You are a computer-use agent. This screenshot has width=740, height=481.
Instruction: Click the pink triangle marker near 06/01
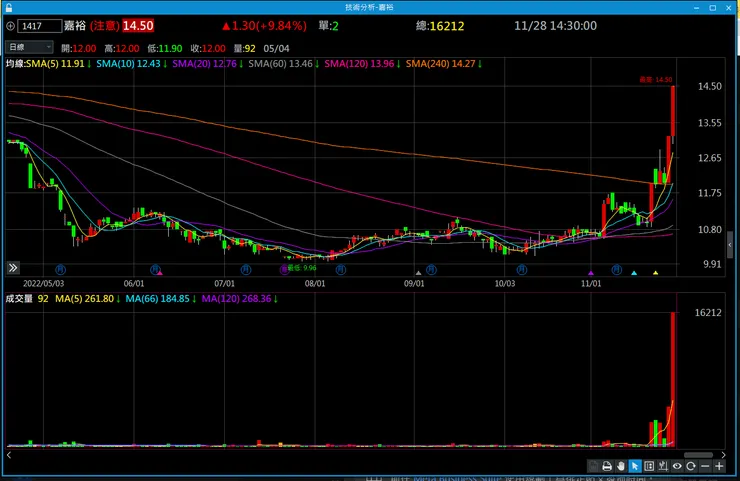160,273
